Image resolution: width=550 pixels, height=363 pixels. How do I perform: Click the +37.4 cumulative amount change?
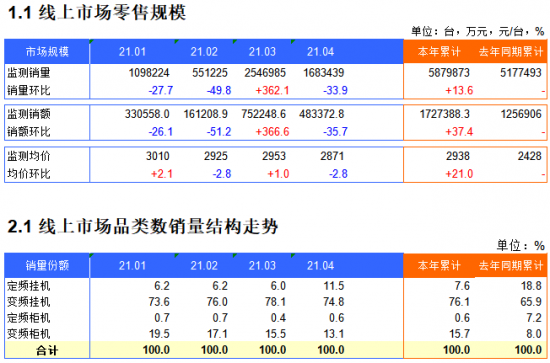click(459, 132)
